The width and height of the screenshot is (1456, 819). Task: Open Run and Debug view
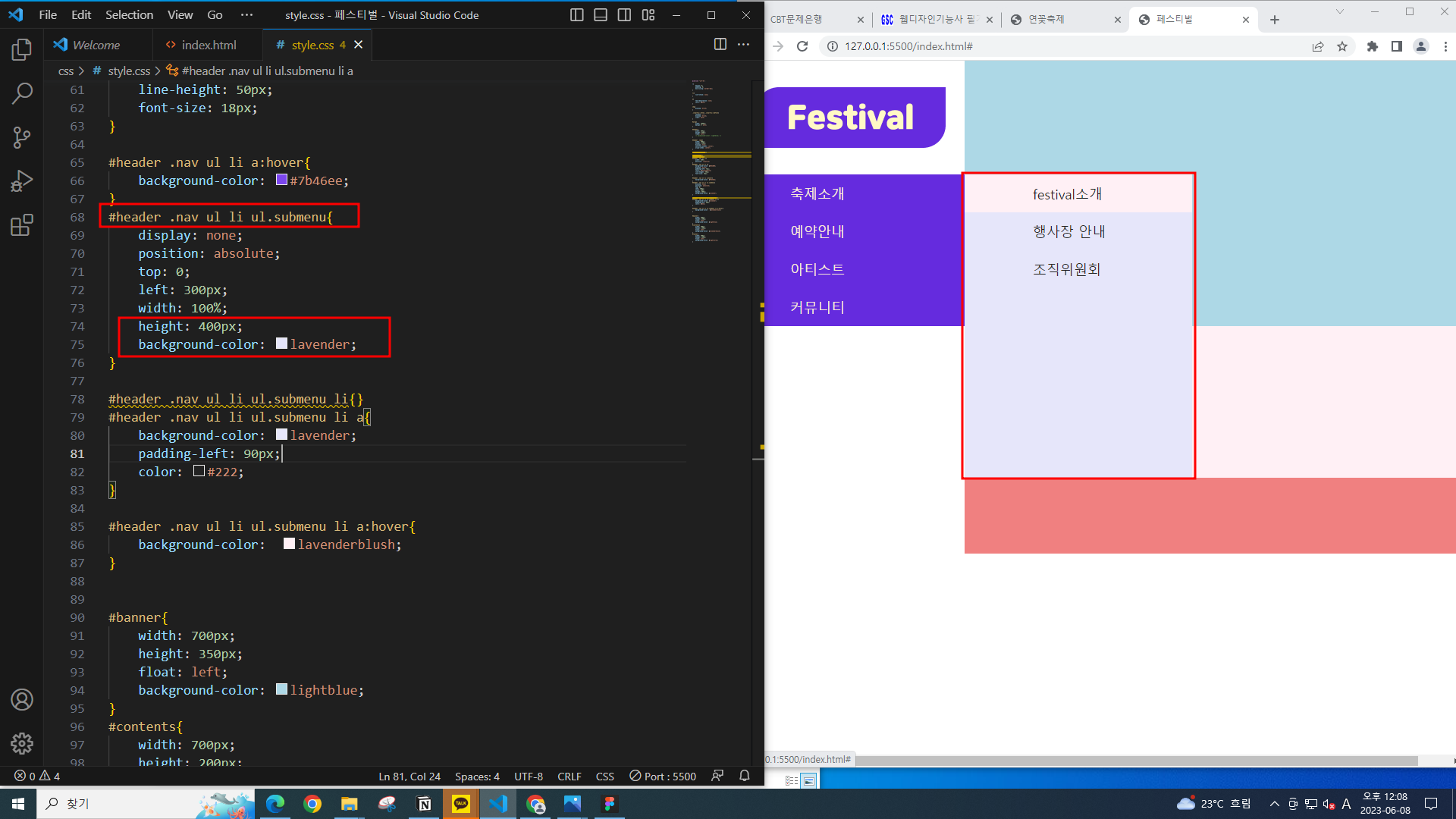pyautogui.click(x=22, y=181)
